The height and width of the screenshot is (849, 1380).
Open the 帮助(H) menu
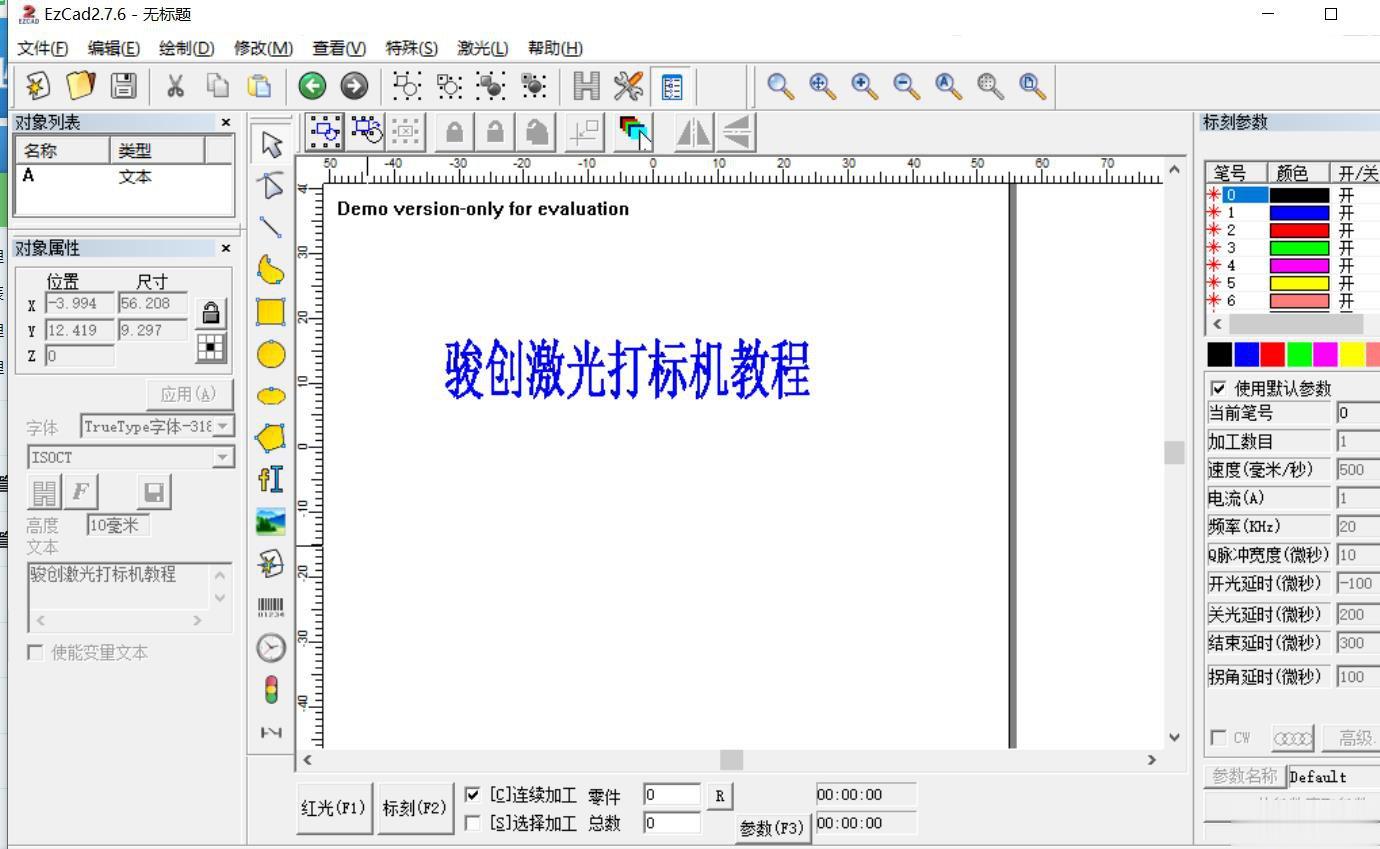coord(555,48)
